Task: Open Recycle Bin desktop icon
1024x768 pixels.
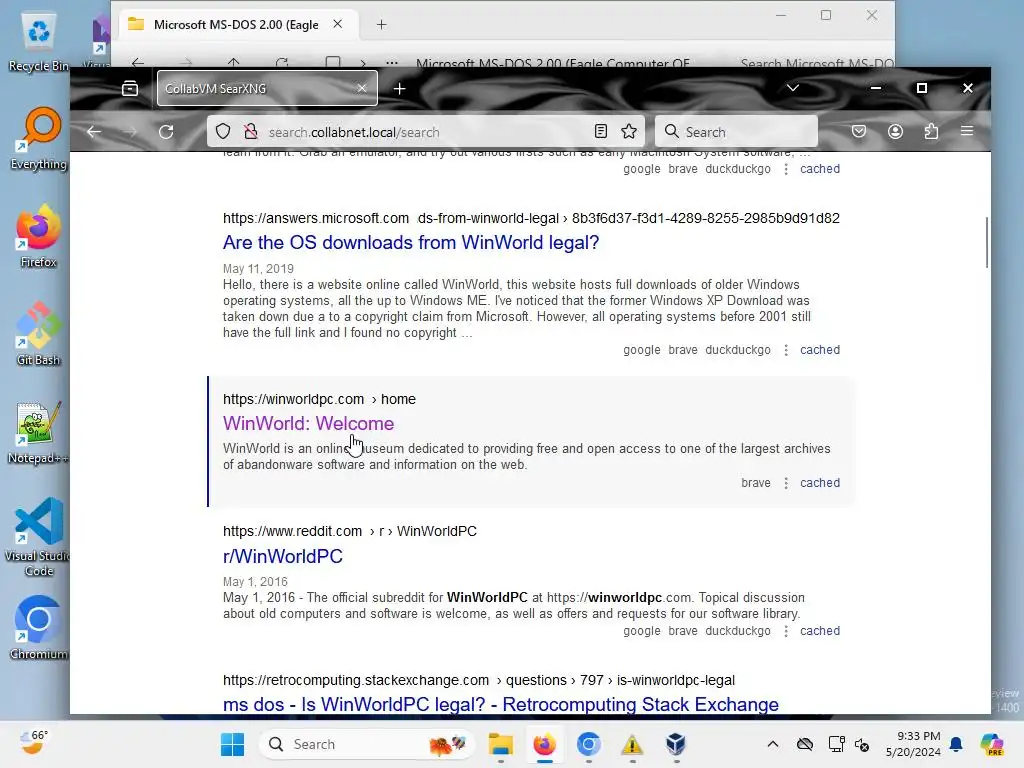Action: pyautogui.click(x=39, y=42)
